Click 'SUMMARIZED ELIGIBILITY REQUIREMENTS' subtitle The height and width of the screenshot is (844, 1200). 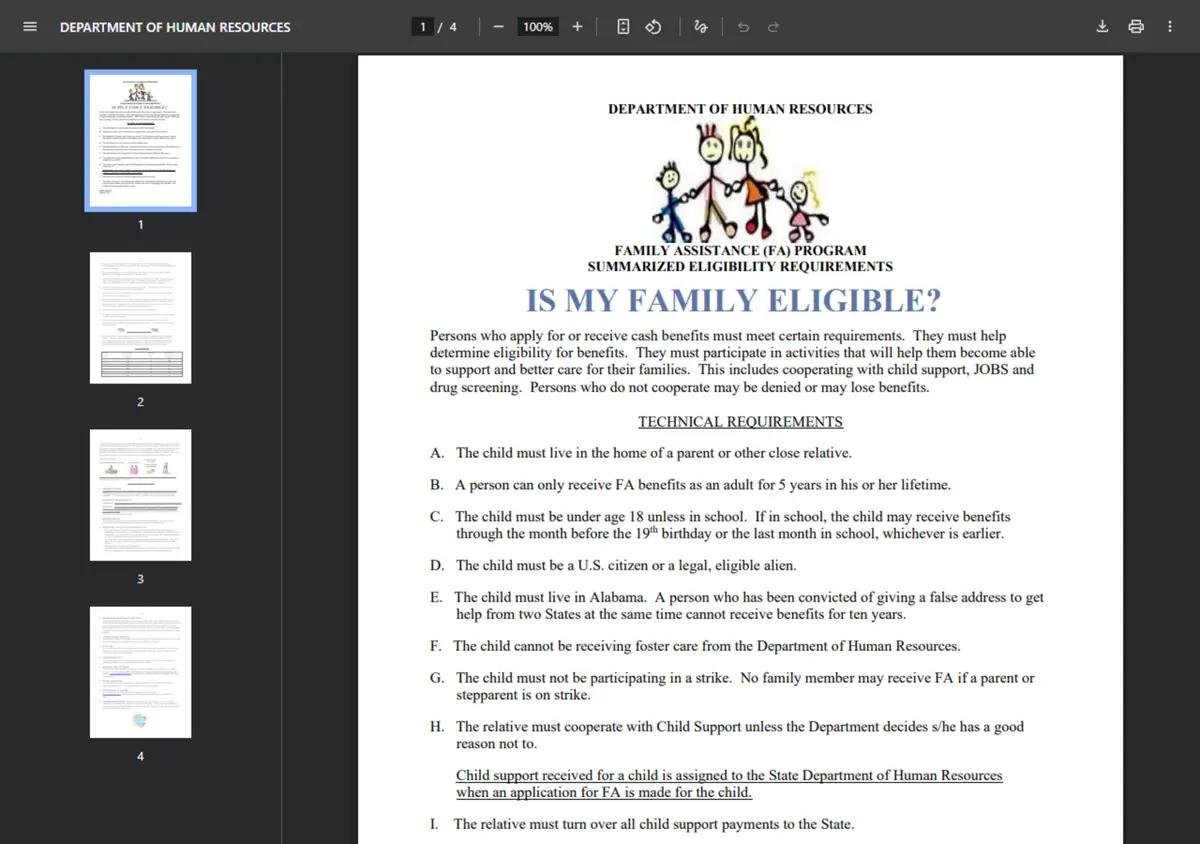tap(740, 267)
